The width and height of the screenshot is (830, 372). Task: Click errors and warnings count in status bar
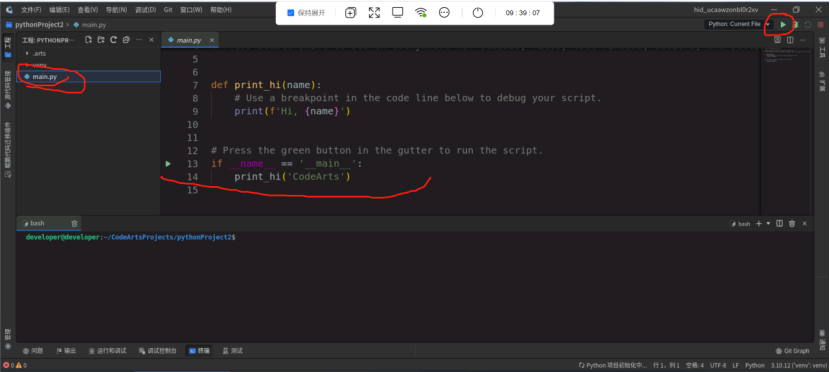[15, 365]
